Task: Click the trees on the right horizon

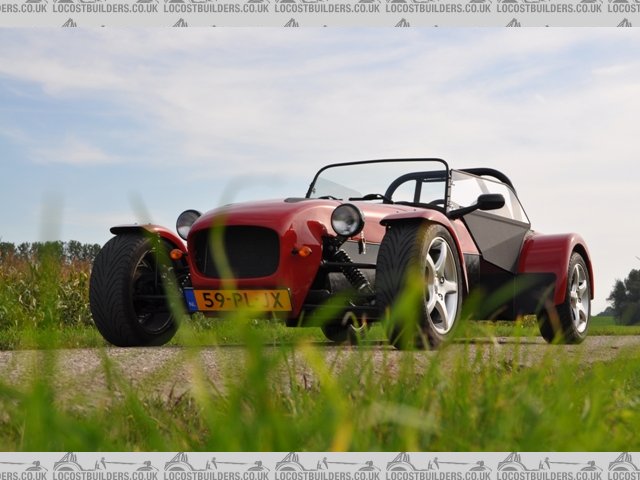Action: 625,296
